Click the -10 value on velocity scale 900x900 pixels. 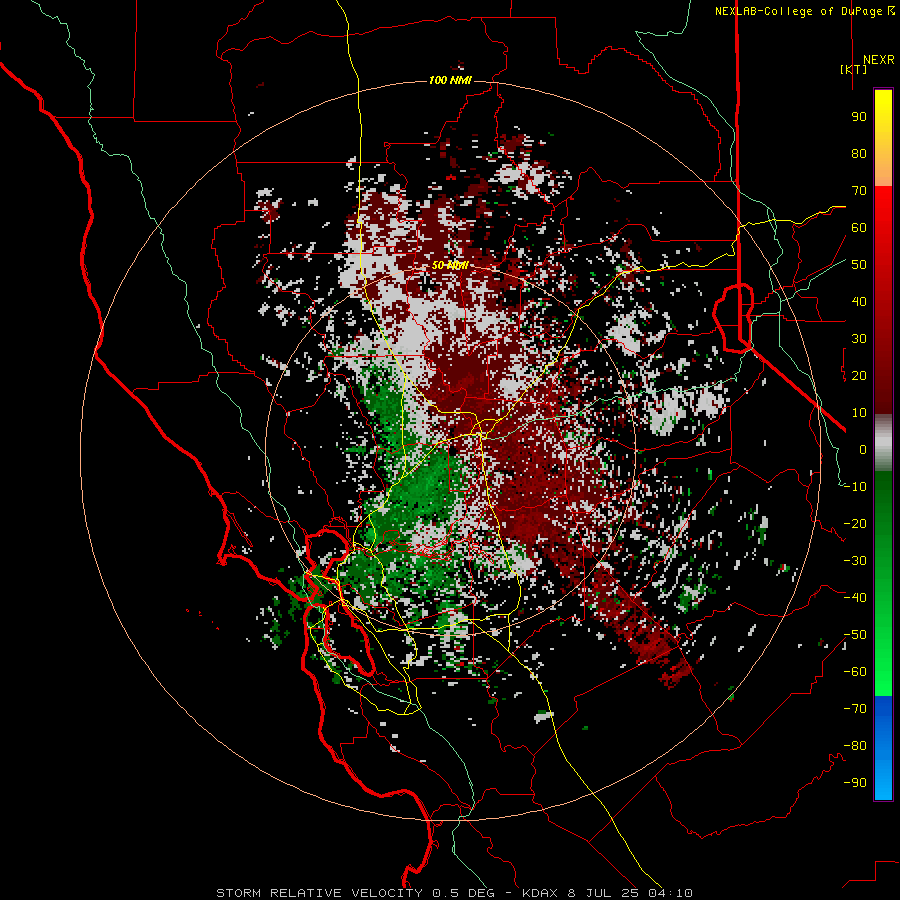click(855, 487)
